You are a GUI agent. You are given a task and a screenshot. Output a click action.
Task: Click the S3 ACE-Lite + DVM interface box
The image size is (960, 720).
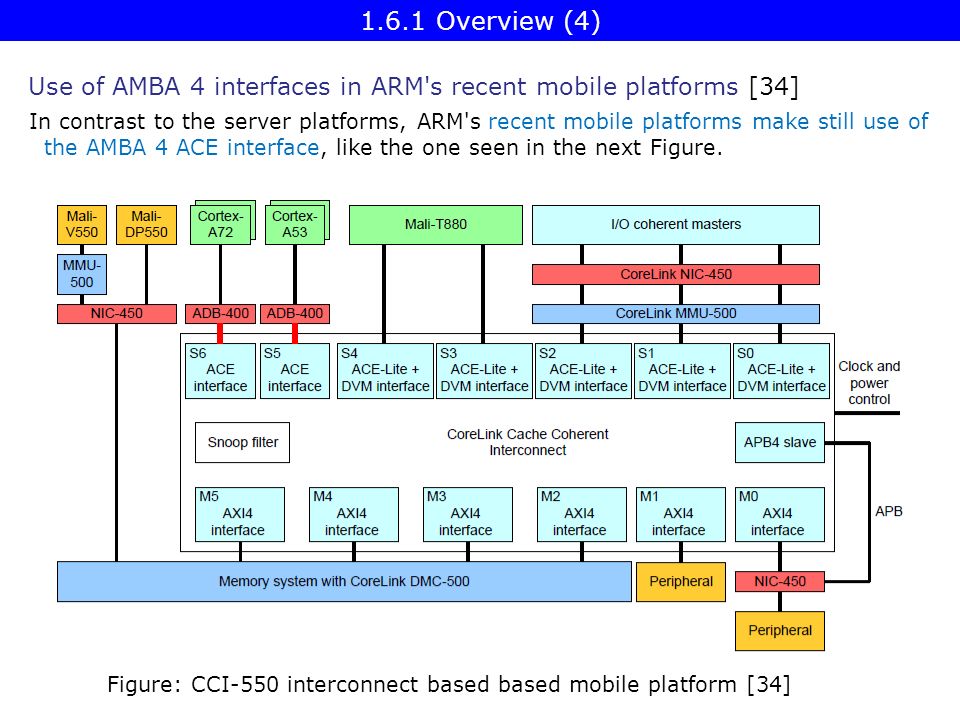point(484,371)
